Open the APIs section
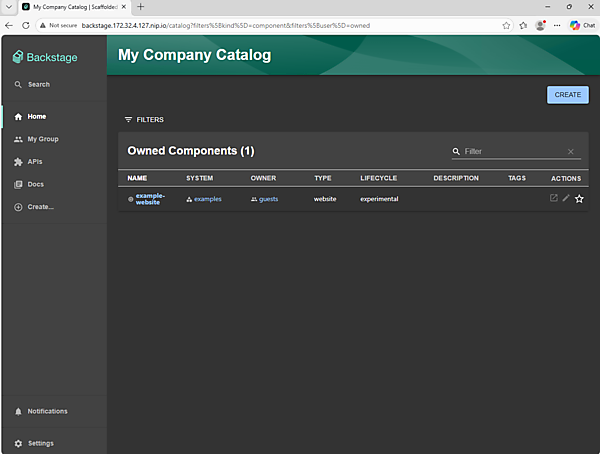The width and height of the screenshot is (600, 454). (x=34, y=162)
